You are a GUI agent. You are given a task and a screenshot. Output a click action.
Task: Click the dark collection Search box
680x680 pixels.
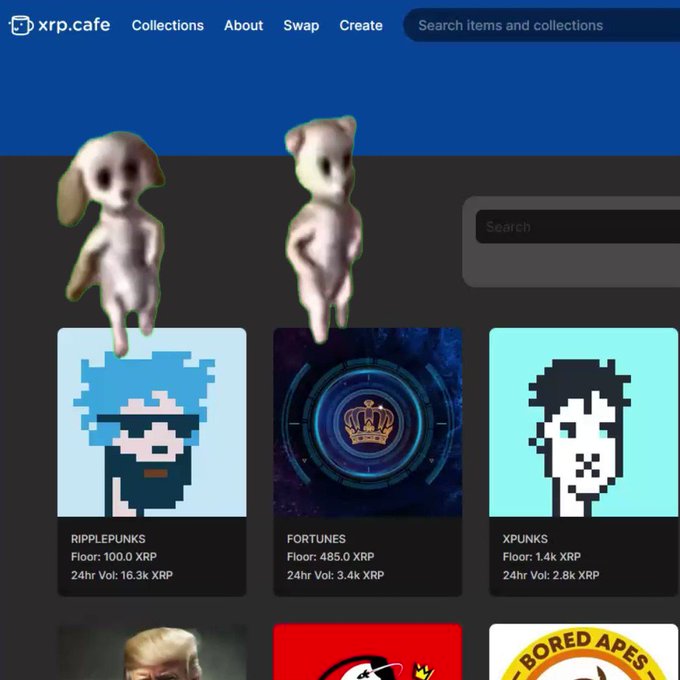(578, 227)
